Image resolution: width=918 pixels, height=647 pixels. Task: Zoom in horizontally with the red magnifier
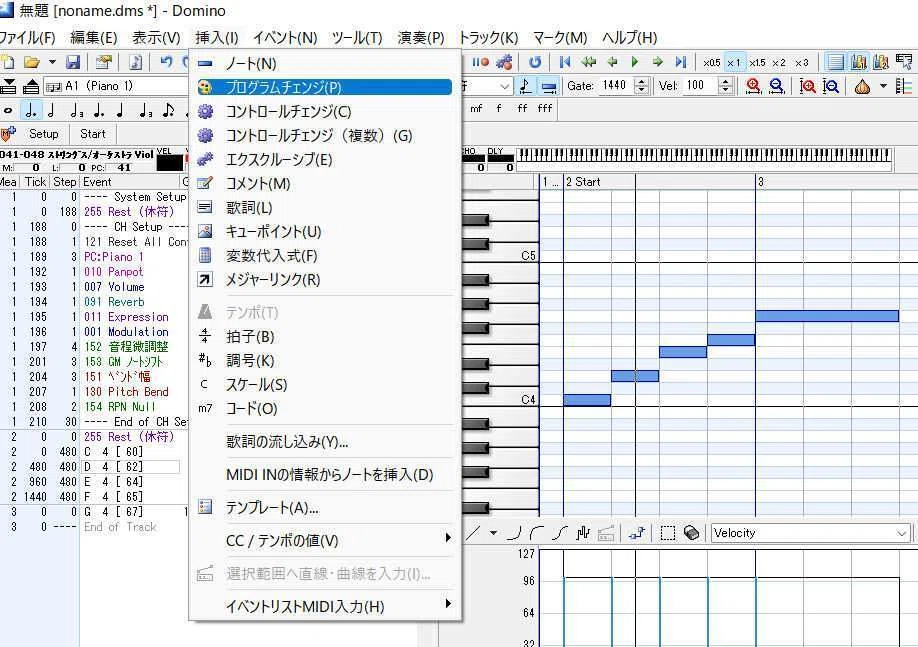pos(753,87)
